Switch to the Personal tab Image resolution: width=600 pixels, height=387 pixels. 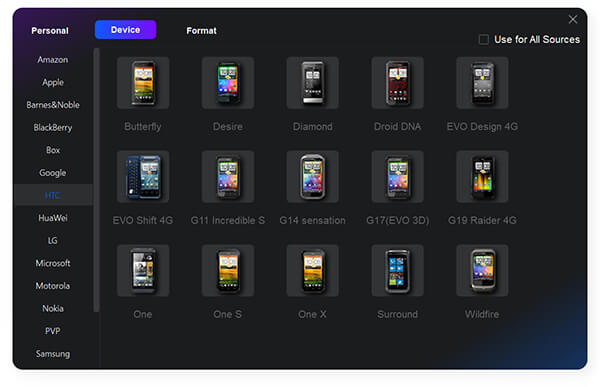pos(50,31)
